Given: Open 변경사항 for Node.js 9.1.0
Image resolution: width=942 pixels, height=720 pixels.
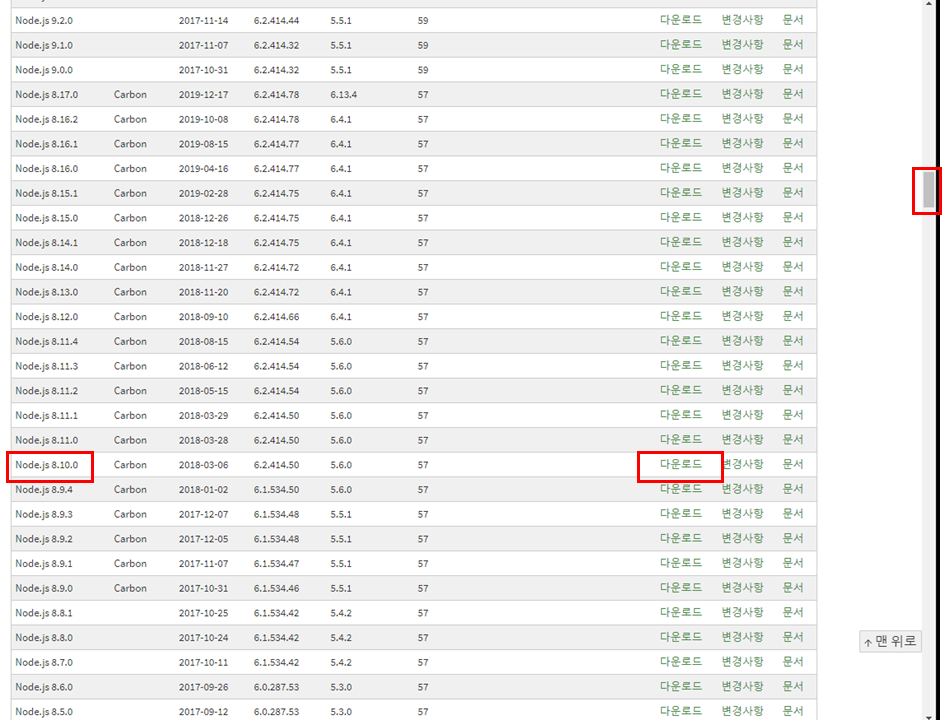Looking at the screenshot, I should click(x=743, y=44).
